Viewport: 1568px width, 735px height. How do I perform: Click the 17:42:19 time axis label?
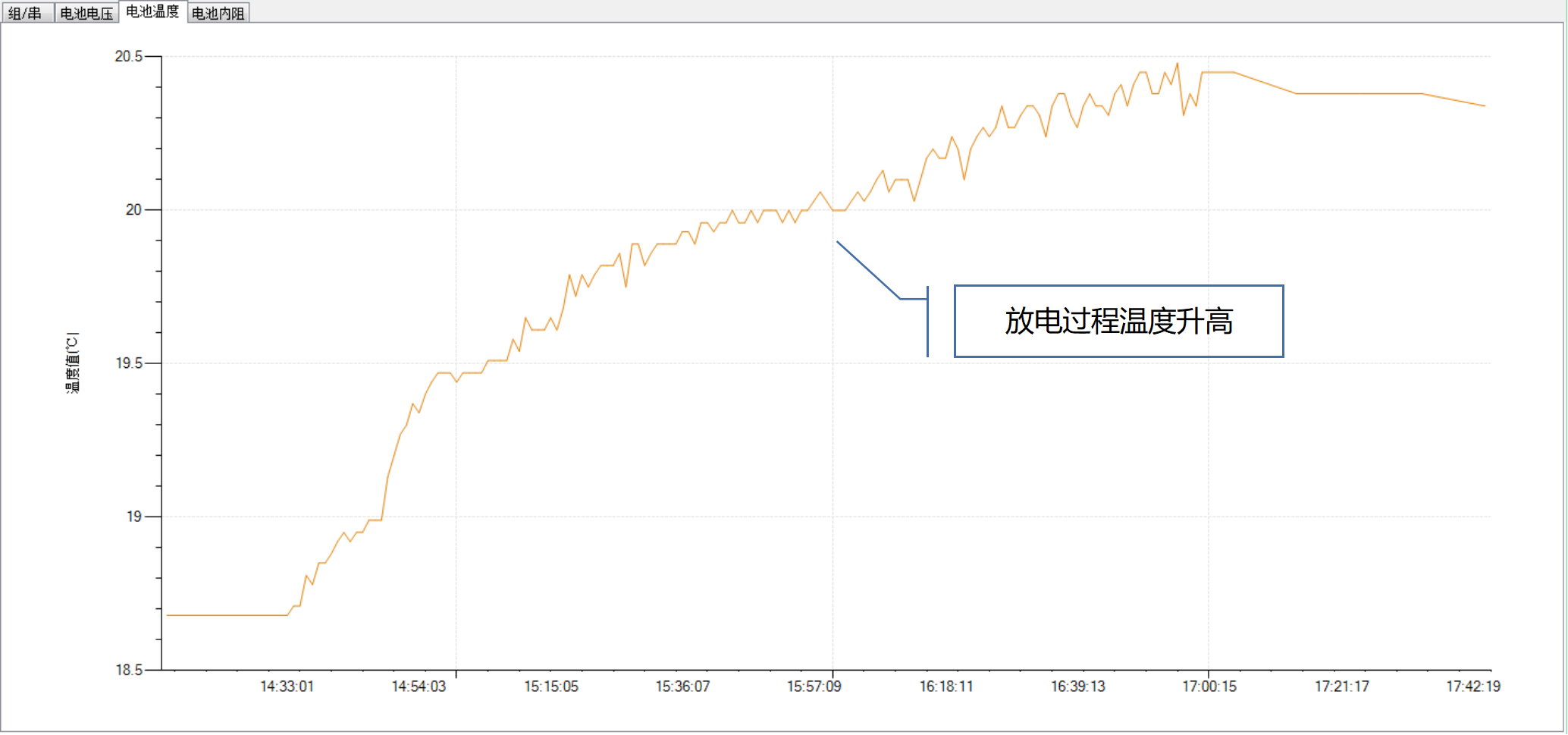coord(1472,686)
